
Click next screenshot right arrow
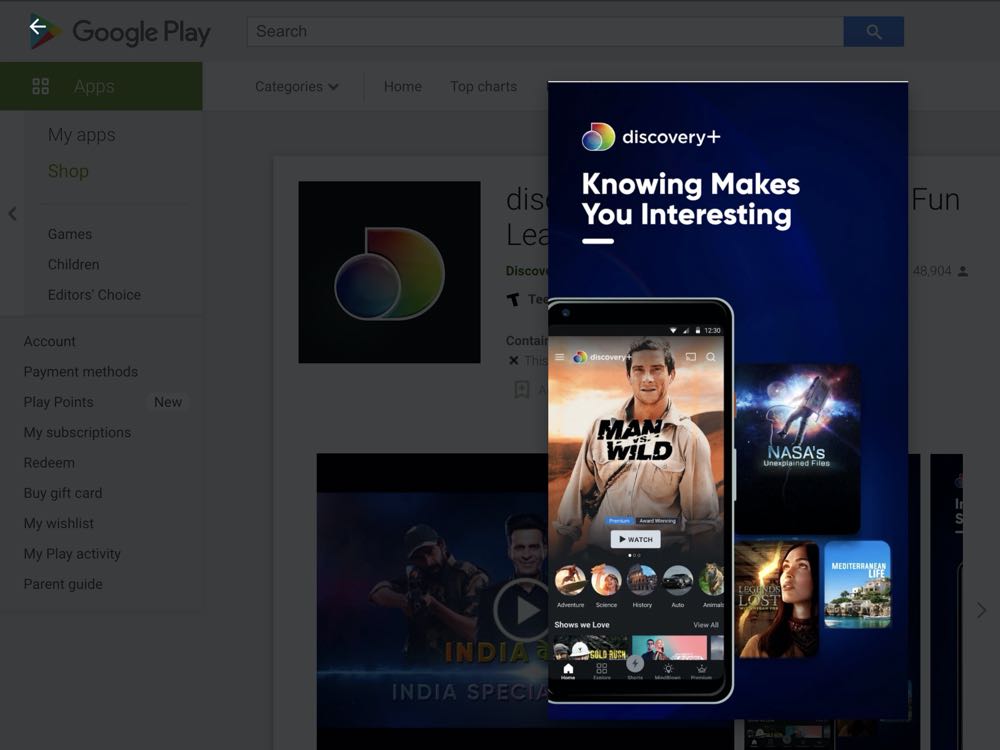(981, 610)
